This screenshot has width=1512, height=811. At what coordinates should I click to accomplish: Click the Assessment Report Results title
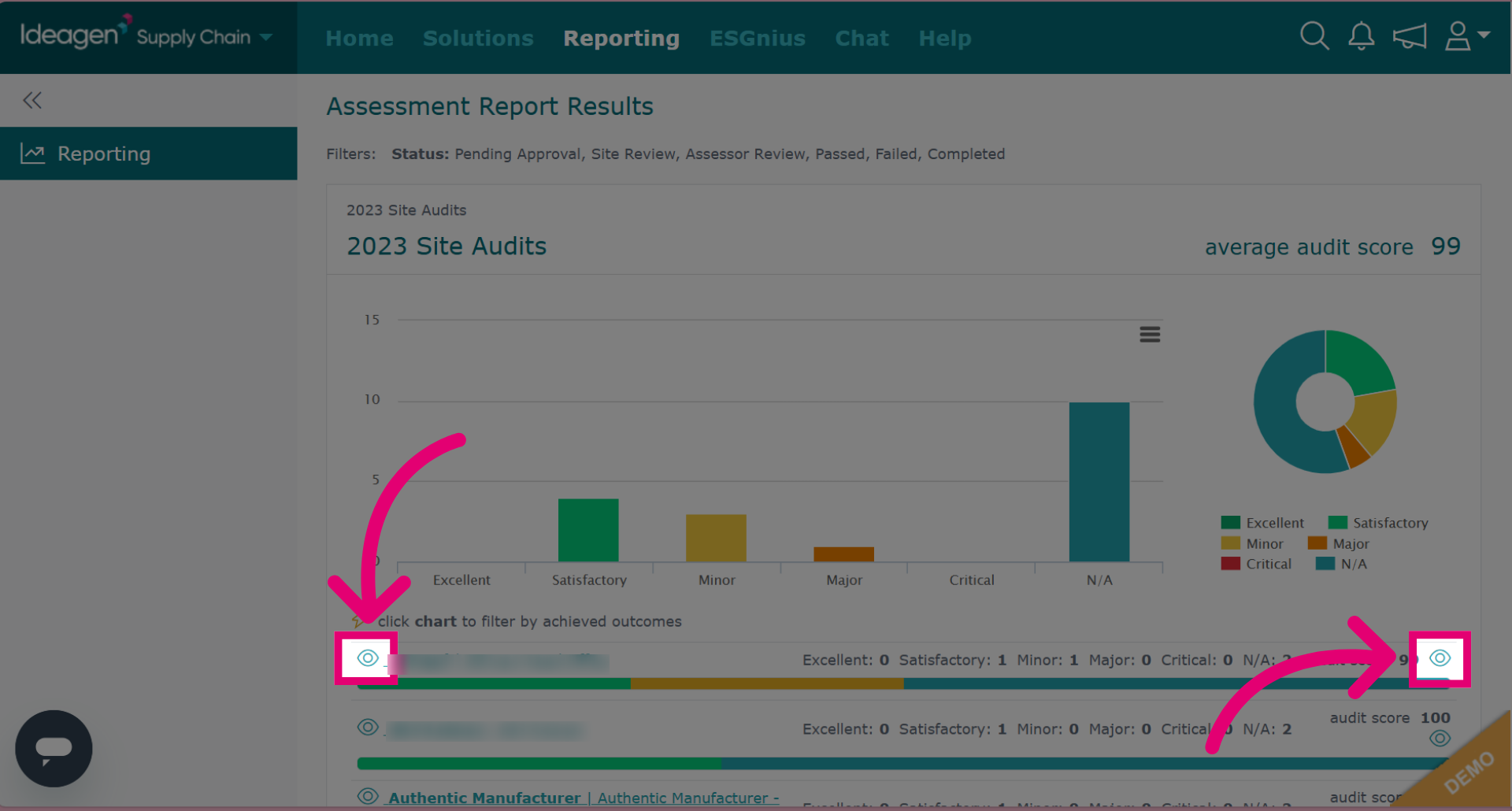[490, 106]
